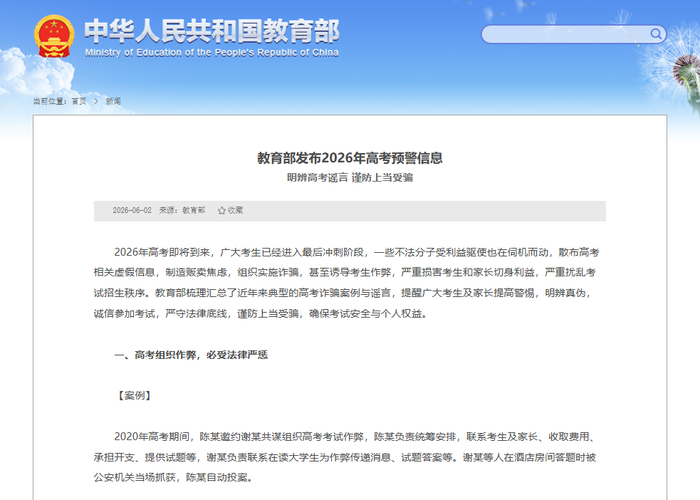Click the 中华人民共和国教育部 site title
Viewport: 700px width, 500px height.
point(212,31)
